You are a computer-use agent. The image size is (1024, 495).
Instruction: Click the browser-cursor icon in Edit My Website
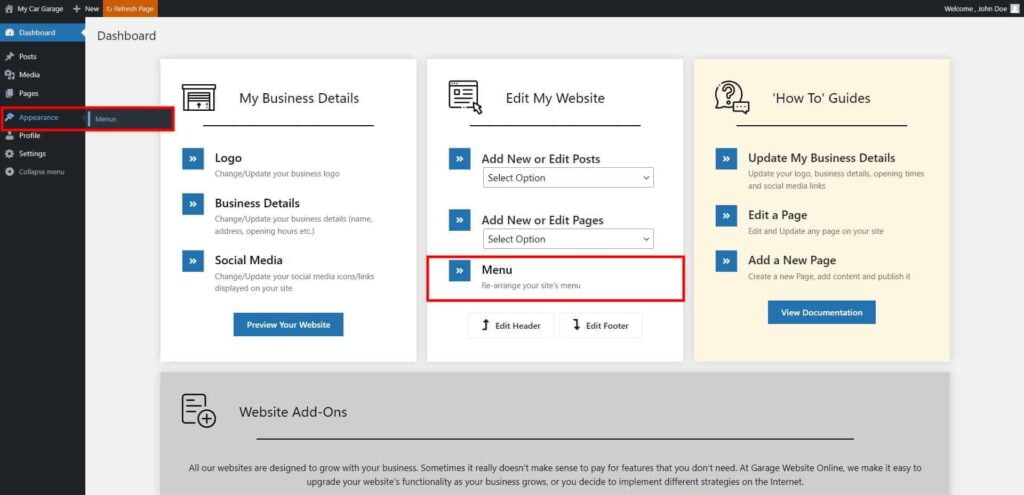click(465, 97)
